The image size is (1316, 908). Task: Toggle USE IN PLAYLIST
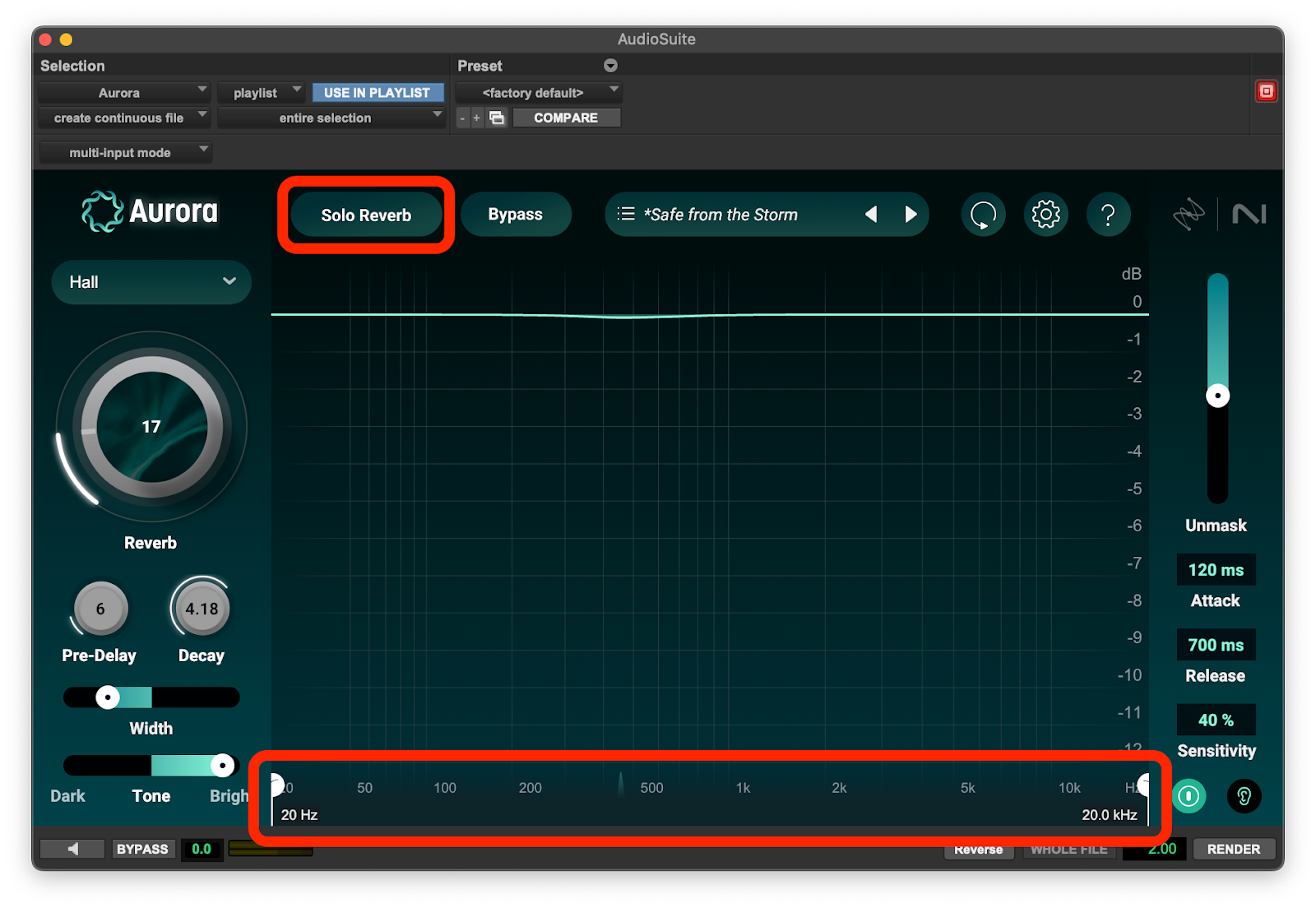click(x=378, y=92)
